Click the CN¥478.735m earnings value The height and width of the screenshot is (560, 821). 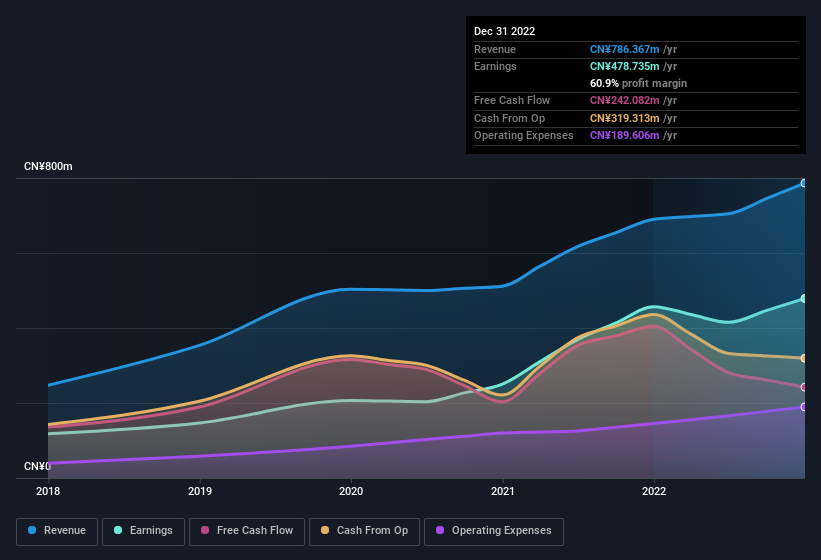point(625,66)
